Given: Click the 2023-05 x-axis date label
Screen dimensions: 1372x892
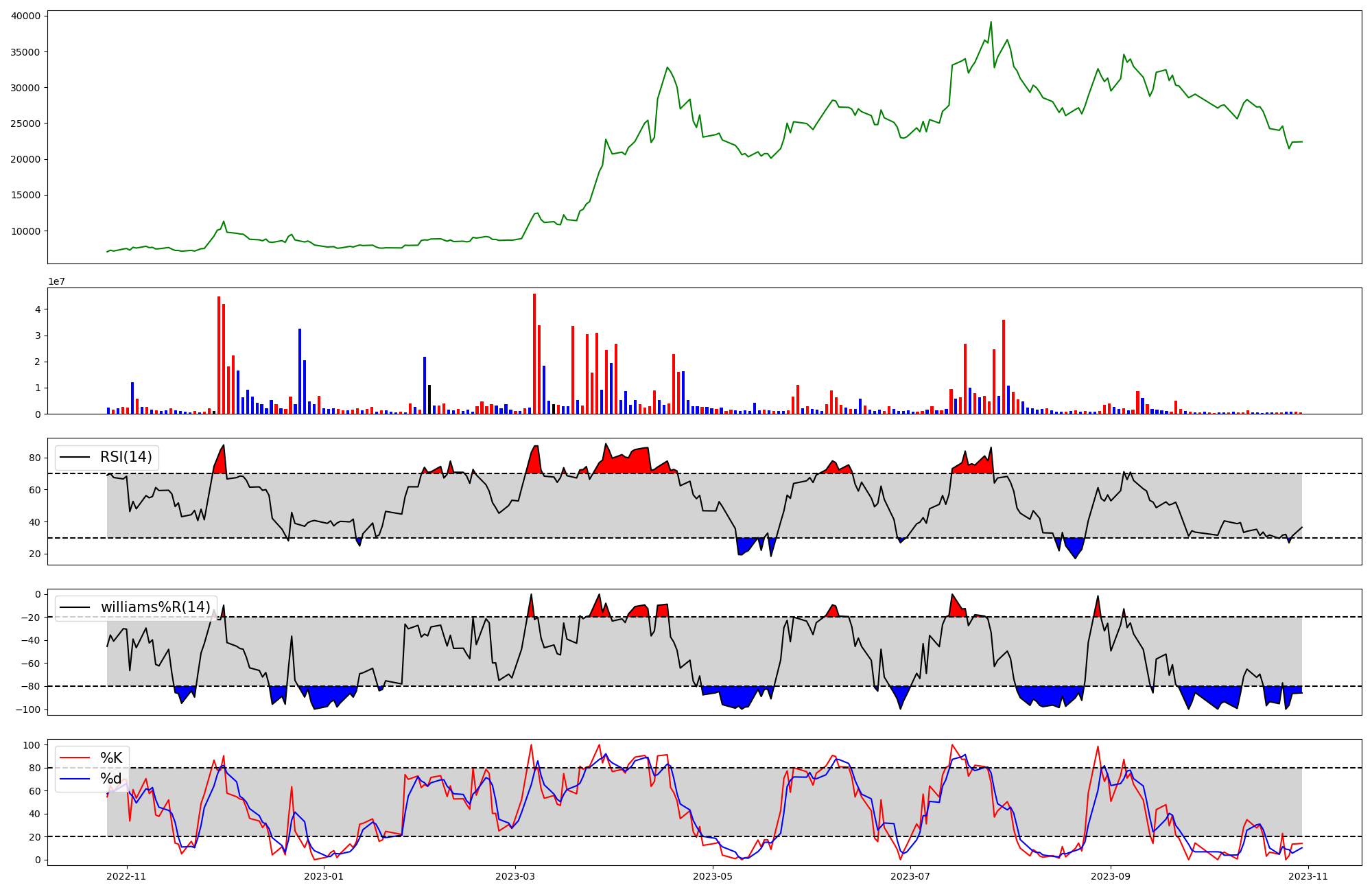Looking at the screenshot, I should [713, 876].
